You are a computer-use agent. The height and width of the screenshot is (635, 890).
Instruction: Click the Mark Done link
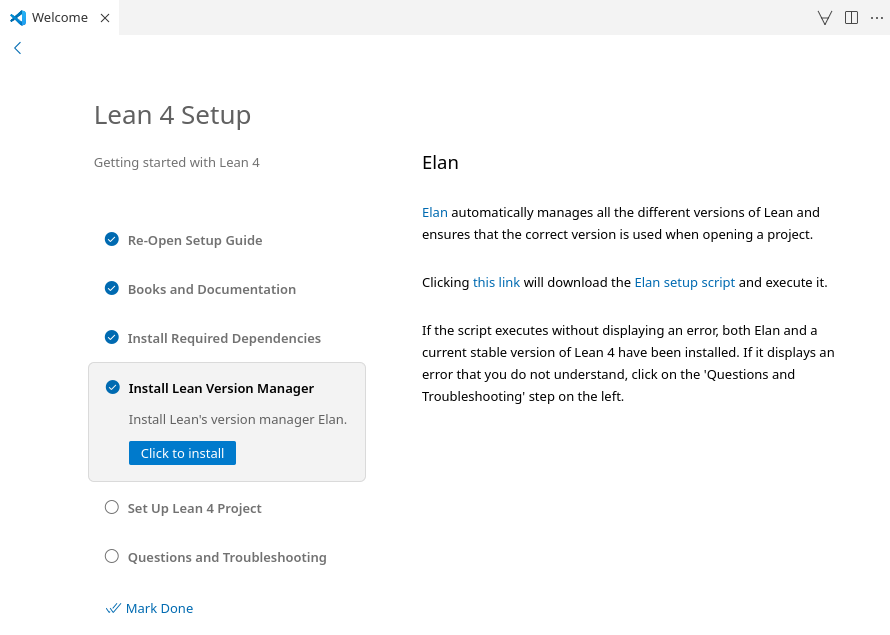149,608
